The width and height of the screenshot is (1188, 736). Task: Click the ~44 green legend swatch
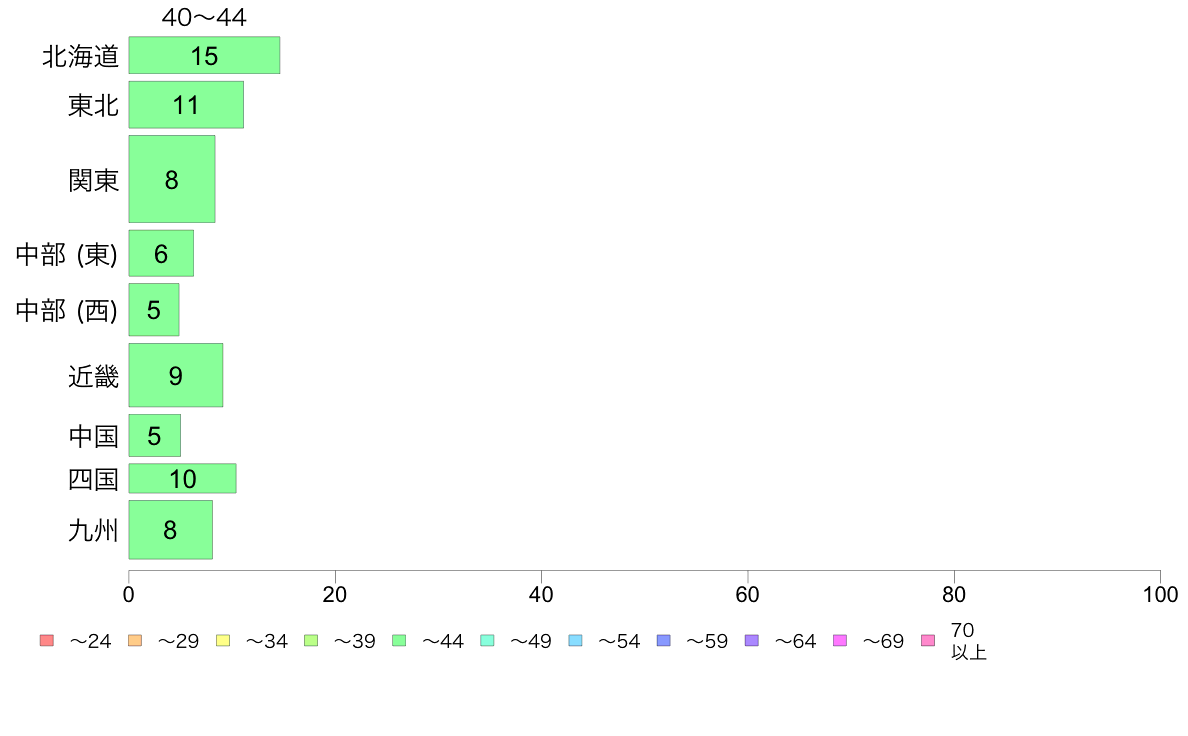[399, 640]
